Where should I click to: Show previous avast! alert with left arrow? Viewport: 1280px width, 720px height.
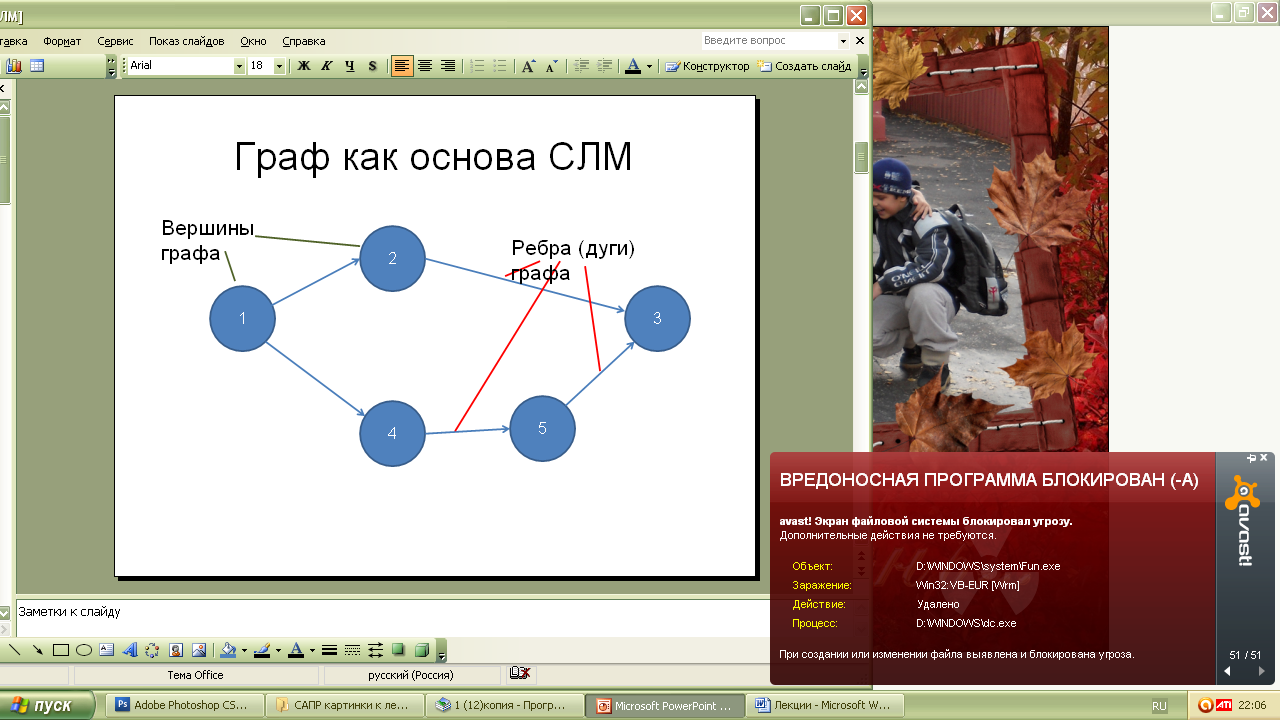tap(1229, 671)
